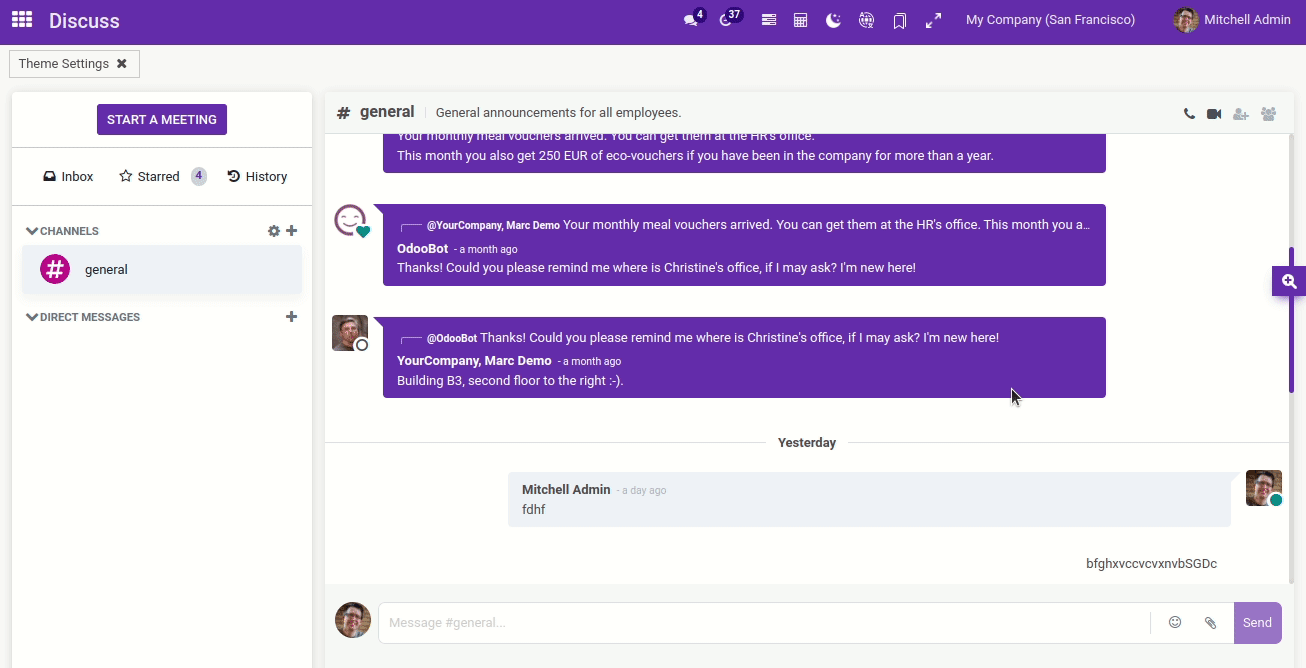Click the Starred count badge 4
This screenshot has height=668, width=1306.
pyautogui.click(x=199, y=176)
